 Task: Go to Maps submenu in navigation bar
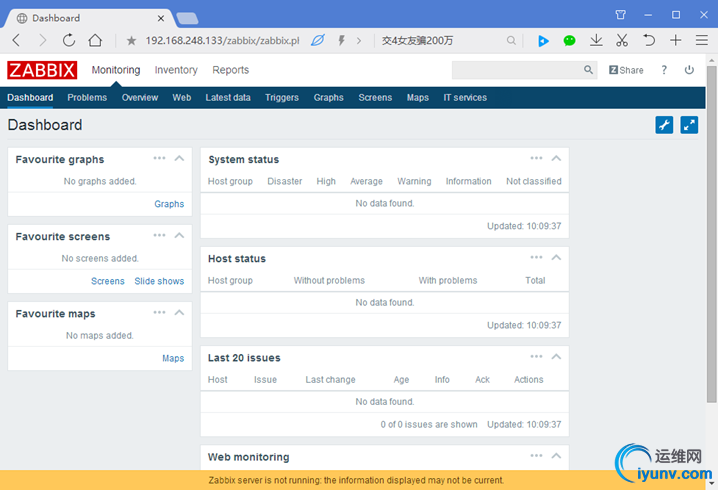click(x=418, y=98)
